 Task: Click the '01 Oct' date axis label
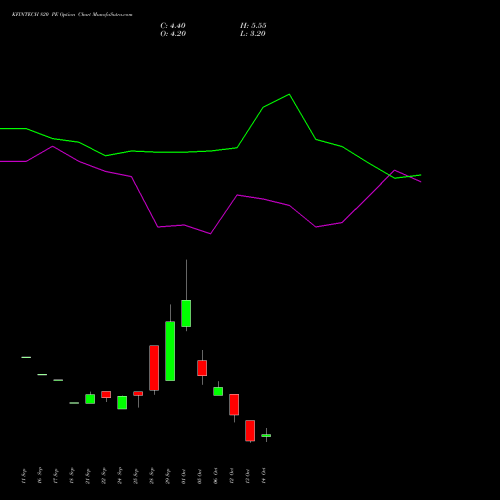coord(184,476)
